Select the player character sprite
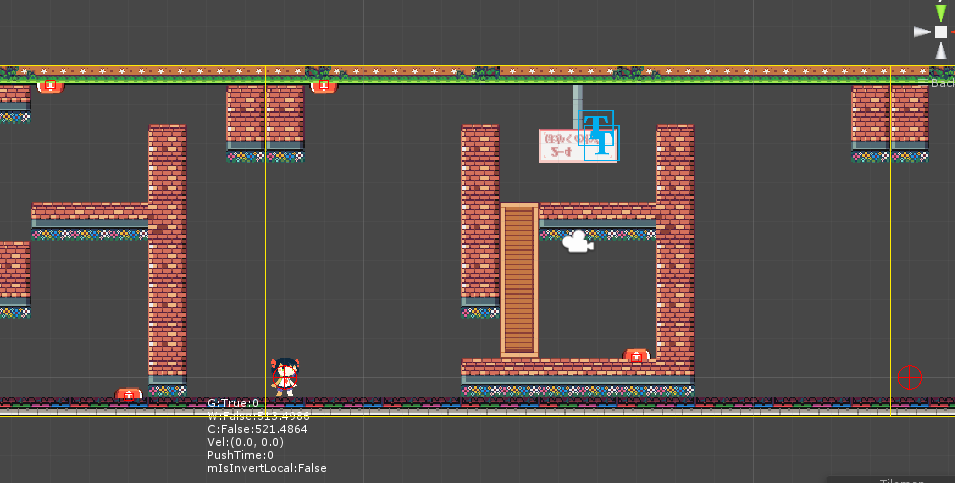This screenshot has width=955, height=483. tap(284, 377)
